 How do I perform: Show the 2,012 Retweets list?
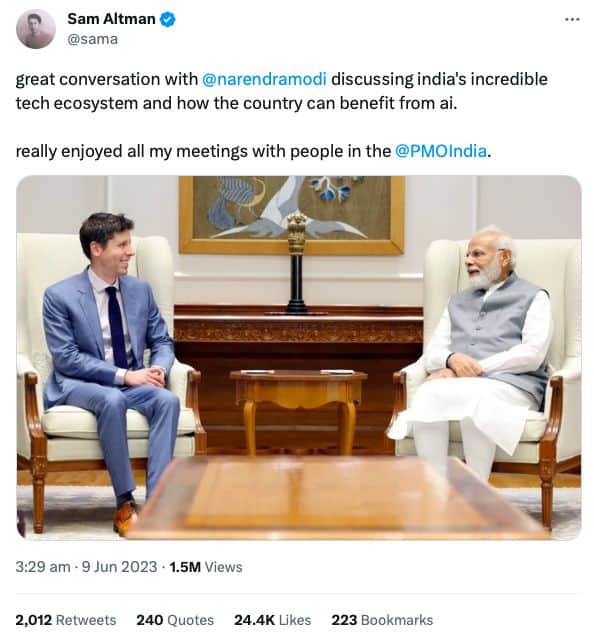click(x=66, y=620)
